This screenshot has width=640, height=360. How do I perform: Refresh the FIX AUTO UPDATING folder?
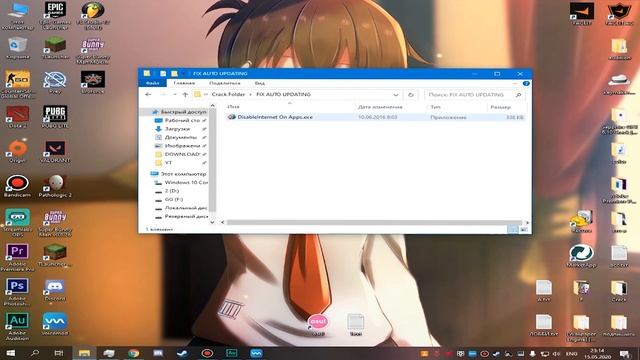pyautogui.click(x=411, y=95)
